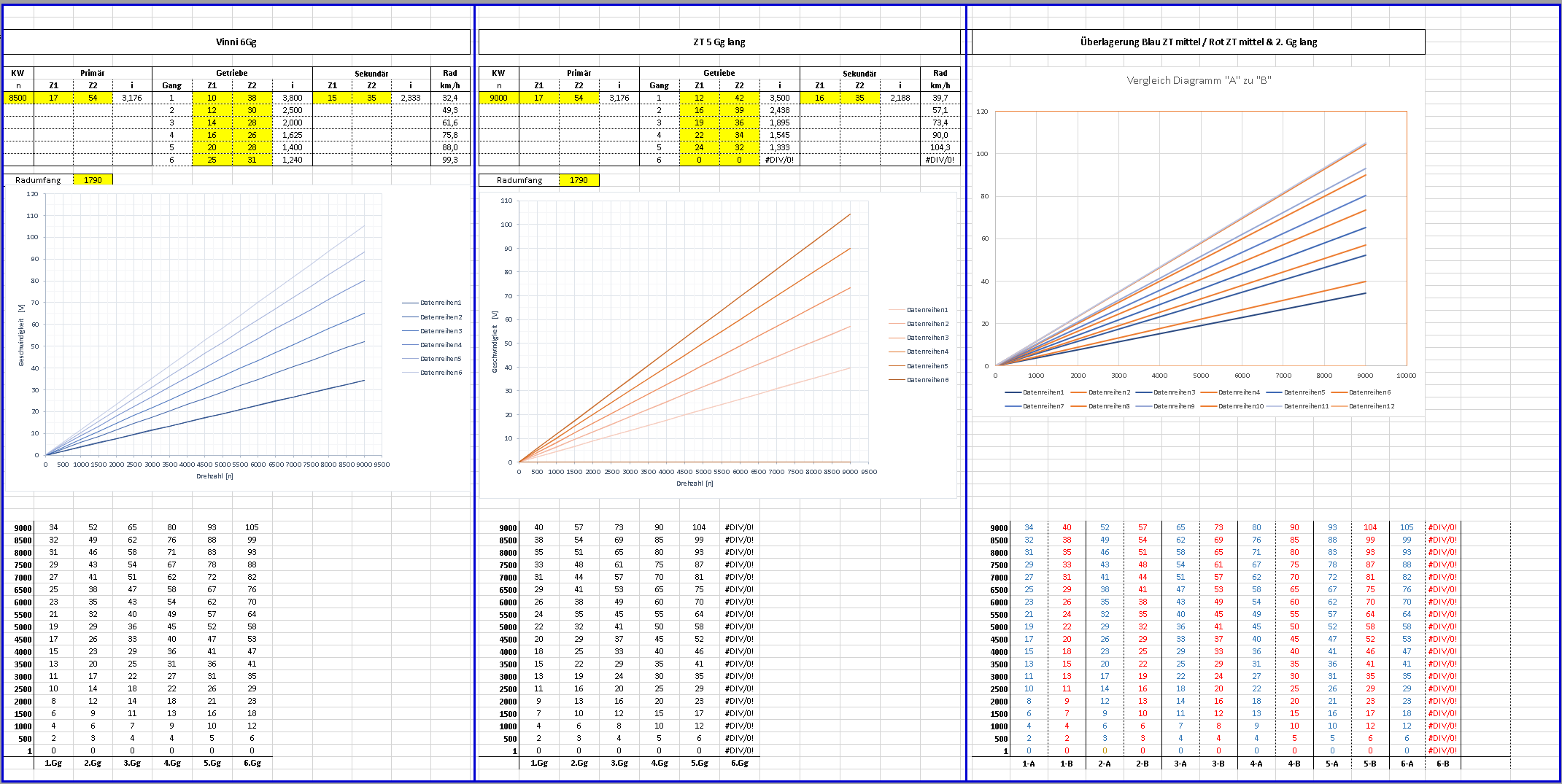The height and width of the screenshot is (784, 1562).
Task: Select the ZT Radumfang value 1790
Action: tap(579, 180)
